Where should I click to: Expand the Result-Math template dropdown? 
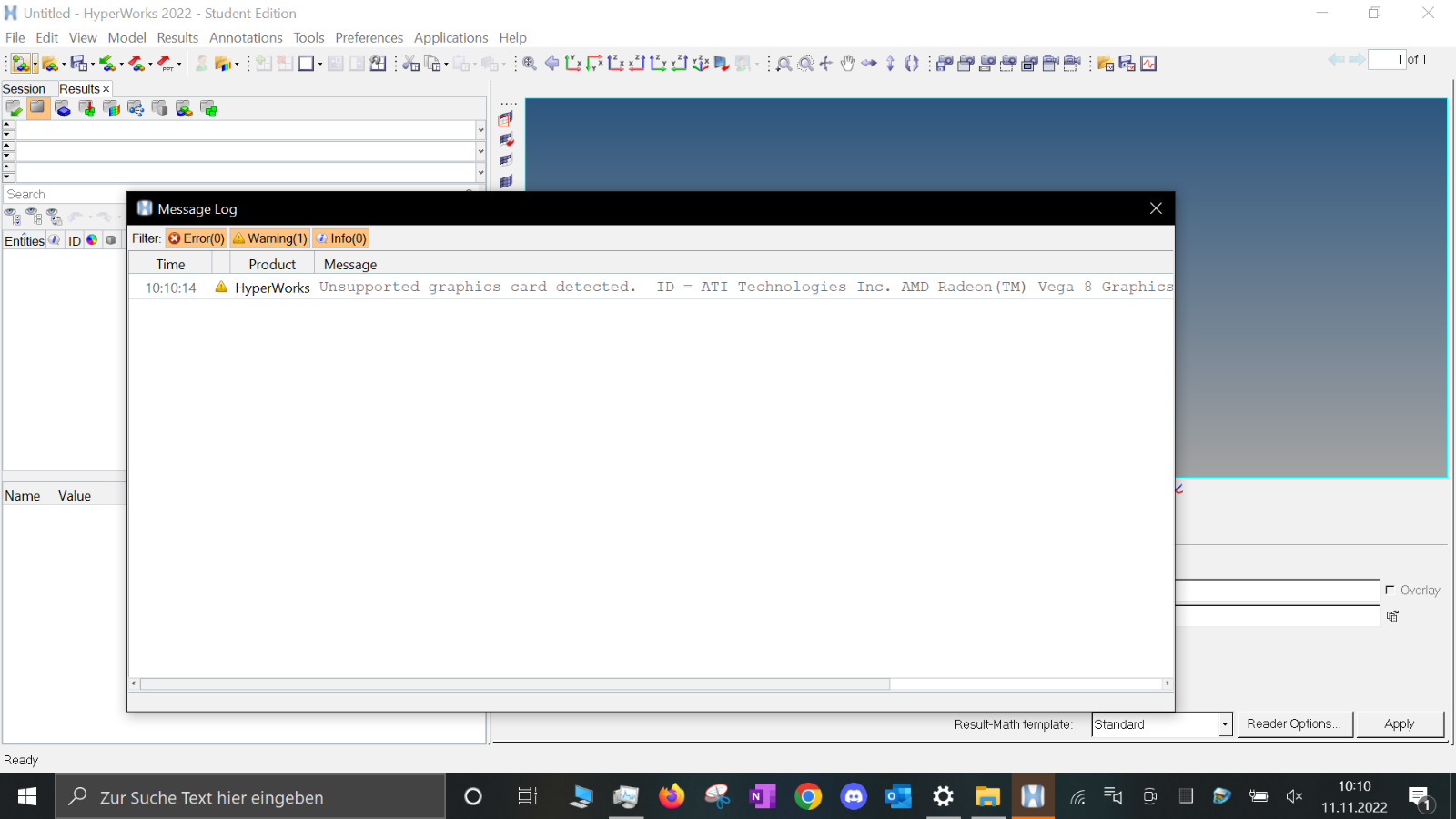pyautogui.click(x=1225, y=724)
